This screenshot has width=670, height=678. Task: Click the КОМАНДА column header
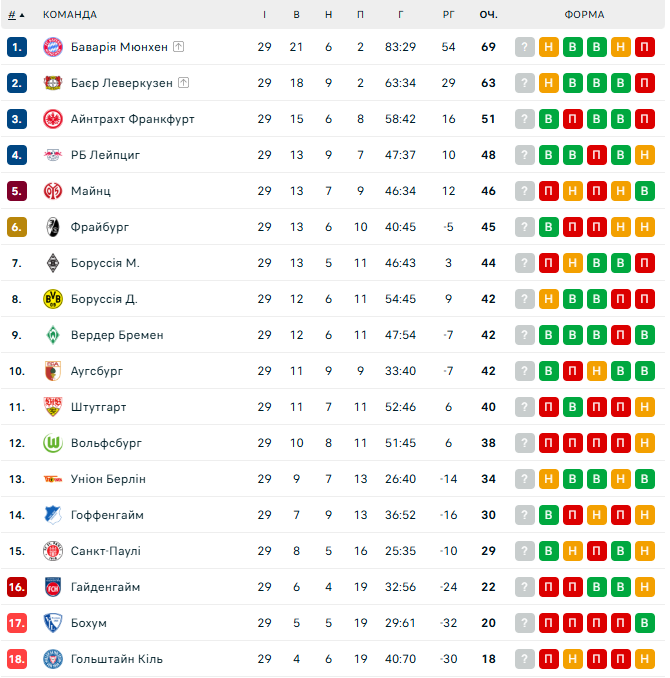70,15
